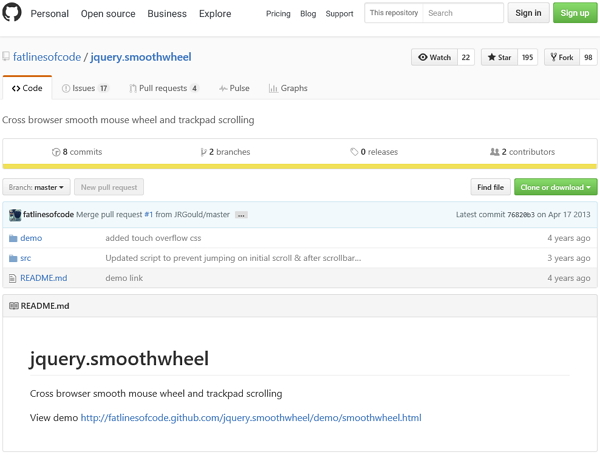Open the Open source menu item
The image size is (600, 455).
click(x=108, y=14)
